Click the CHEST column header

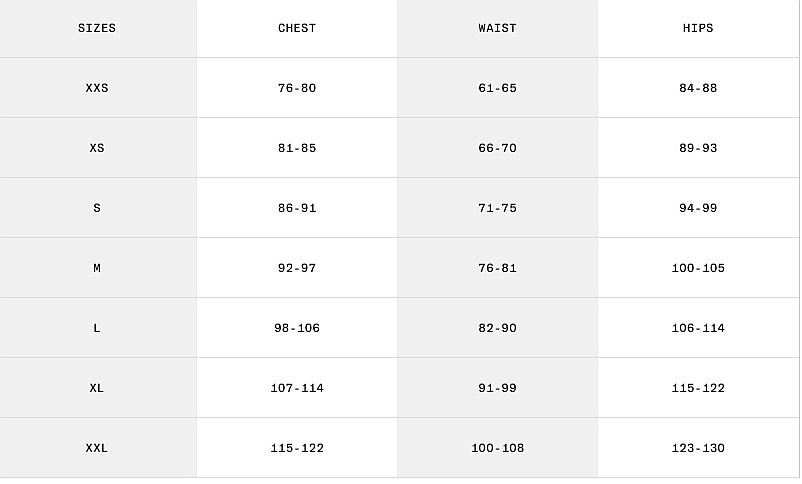coord(297,28)
